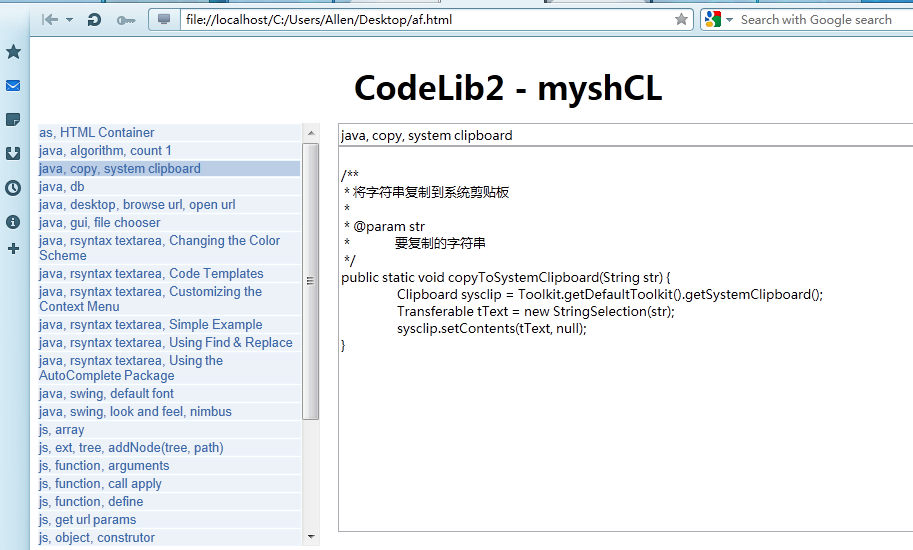The image size is (913, 550).
Task: Click the snippet title field 'java, copy, system clipboard'
Action: coord(625,135)
